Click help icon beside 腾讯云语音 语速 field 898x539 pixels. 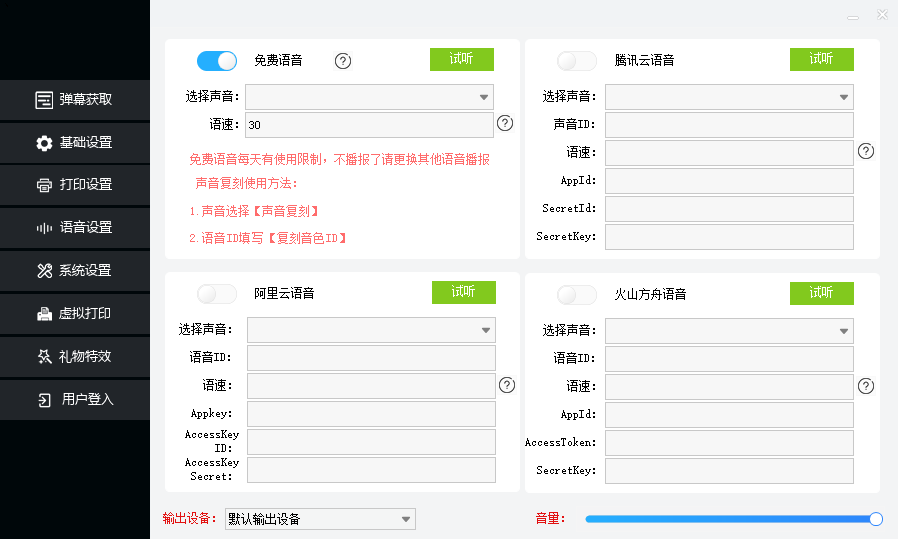pyautogui.click(x=866, y=151)
